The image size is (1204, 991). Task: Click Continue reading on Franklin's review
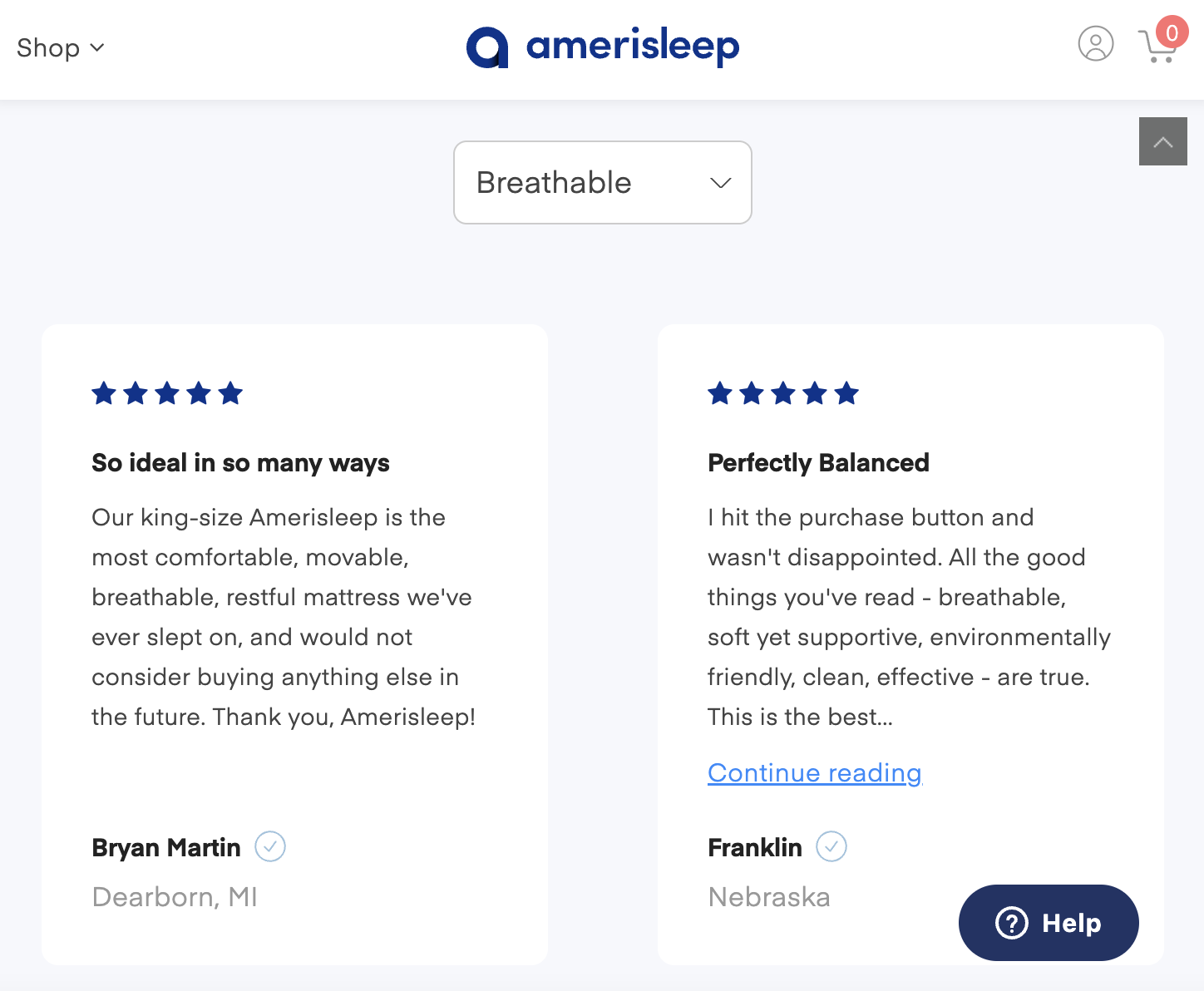(814, 773)
